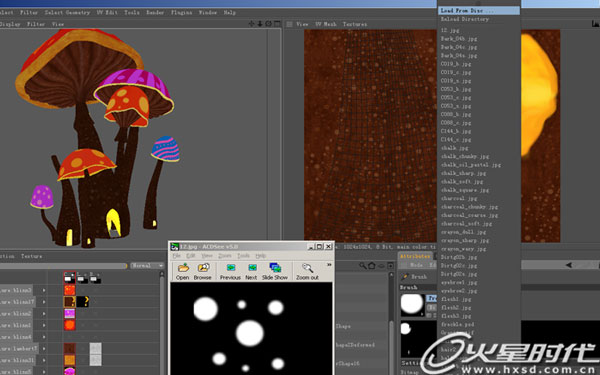This screenshot has height=375, width=600.
Task: Open View menu in ACDSee window
Action: (207, 255)
